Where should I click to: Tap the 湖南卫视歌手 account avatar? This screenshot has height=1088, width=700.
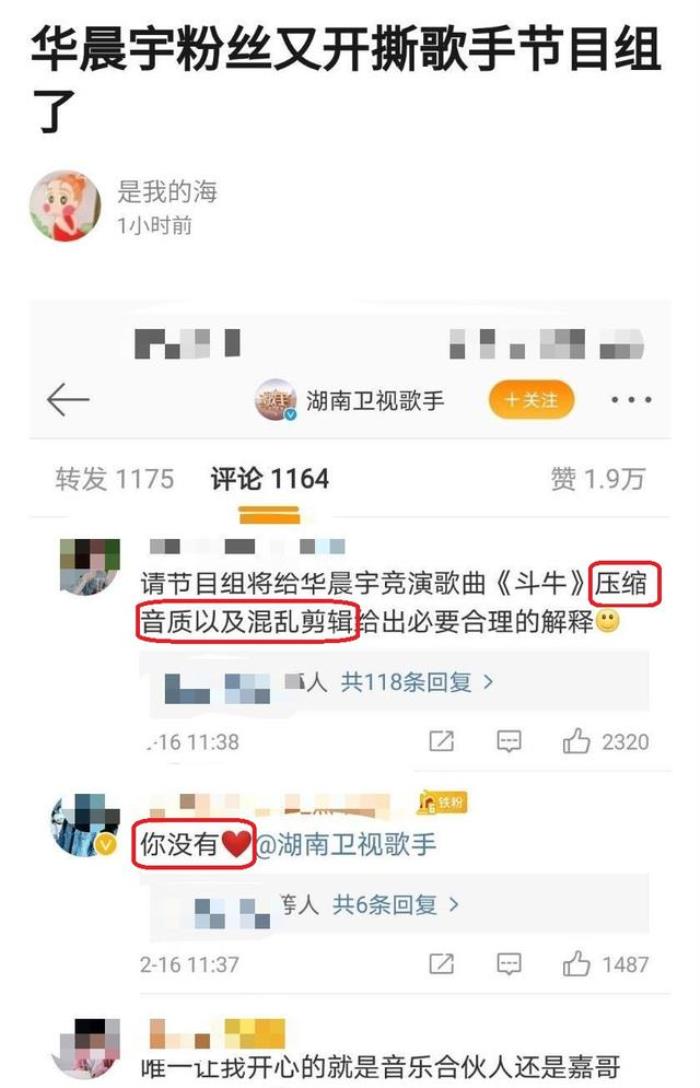click(x=275, y=400)
